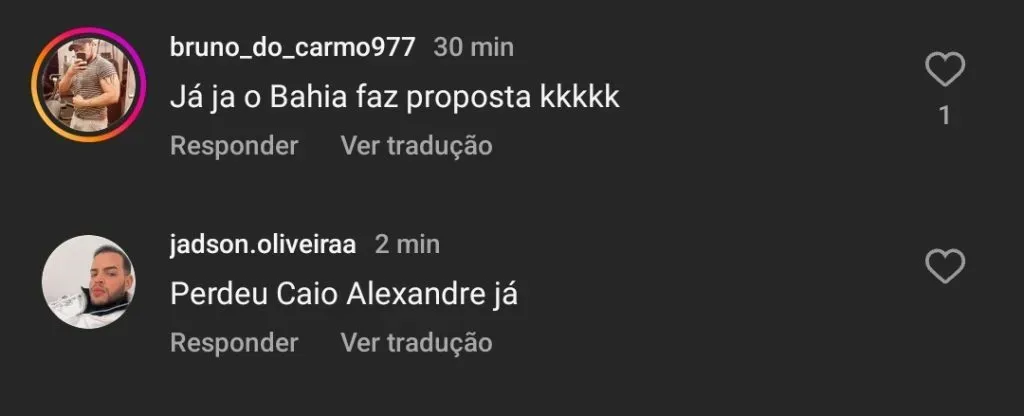Open bruno_do_carmo977's story from the ringed avatar

[88, 85]
